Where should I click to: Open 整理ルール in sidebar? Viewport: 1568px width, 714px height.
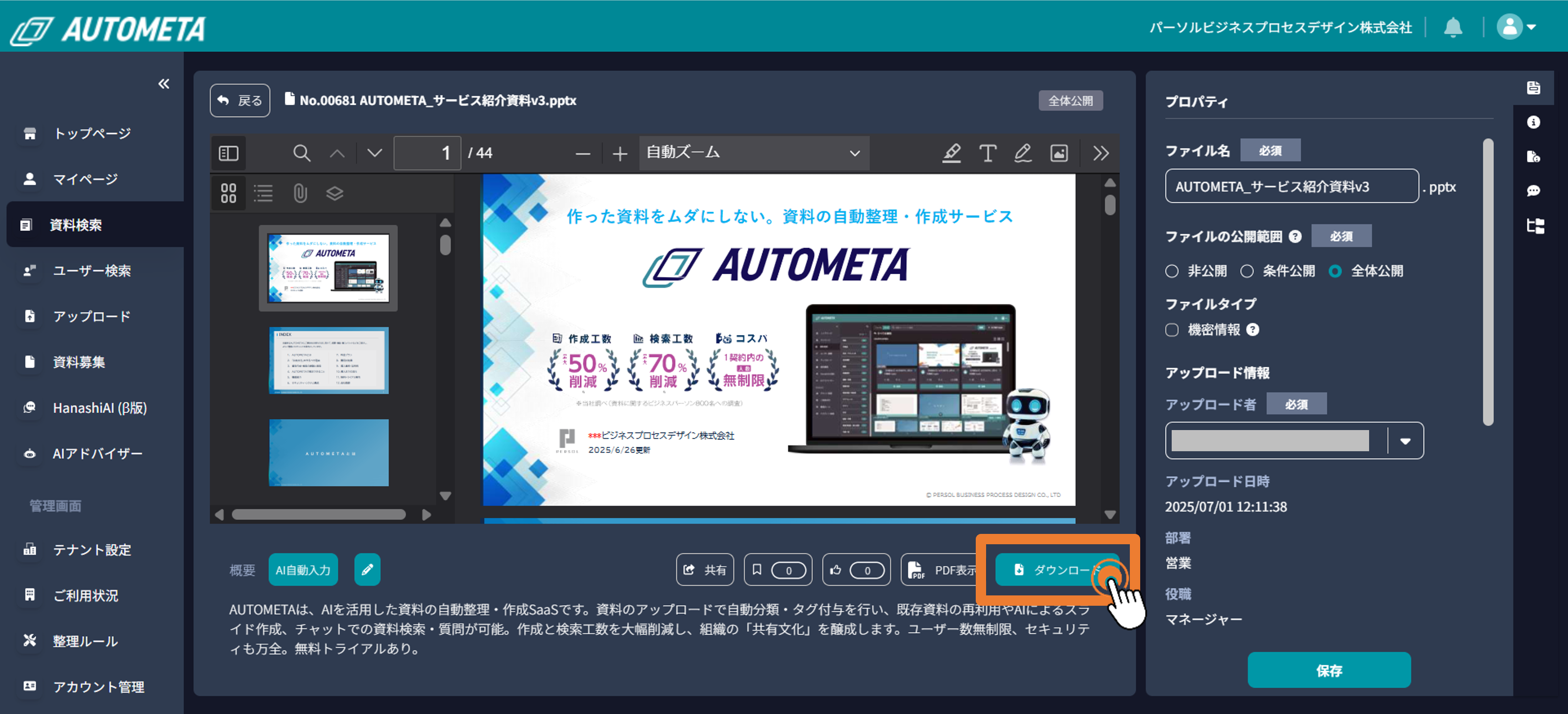click(x=92, y=641)
